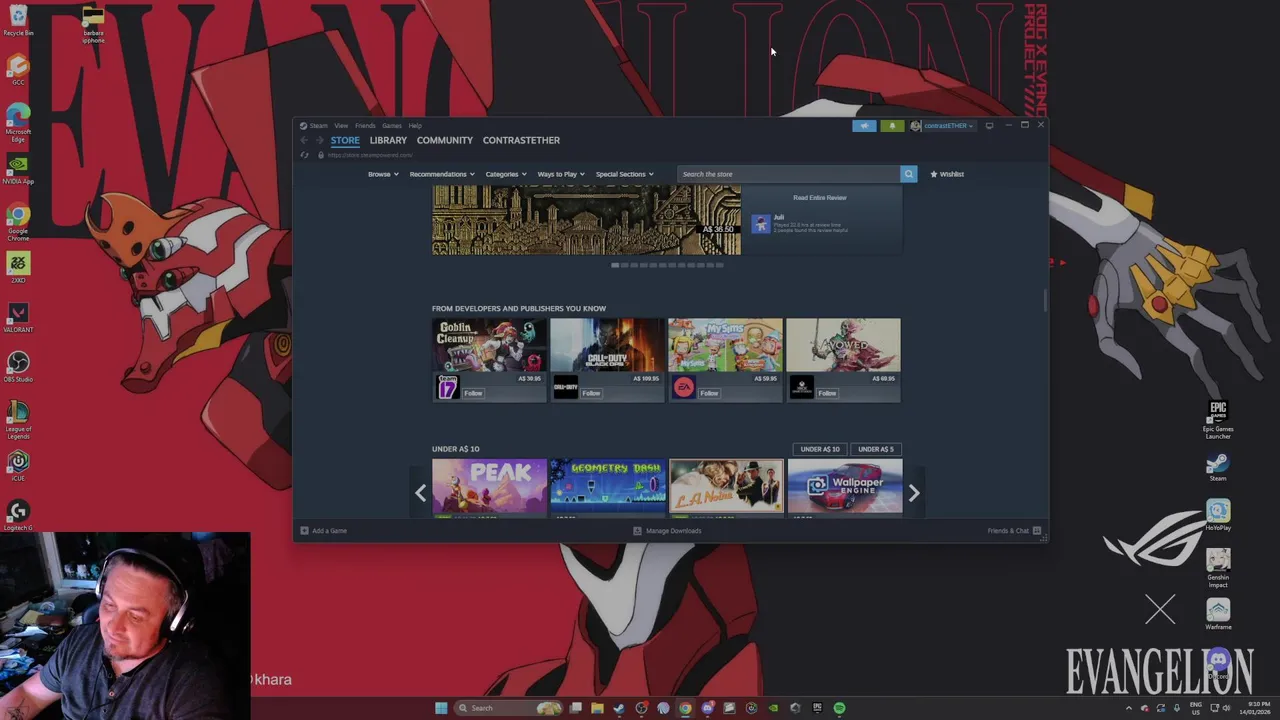Expand the Special Sections dropdown
This screenshot has width=1280, height=720.
pyautogui.click(x=625, y=174)
